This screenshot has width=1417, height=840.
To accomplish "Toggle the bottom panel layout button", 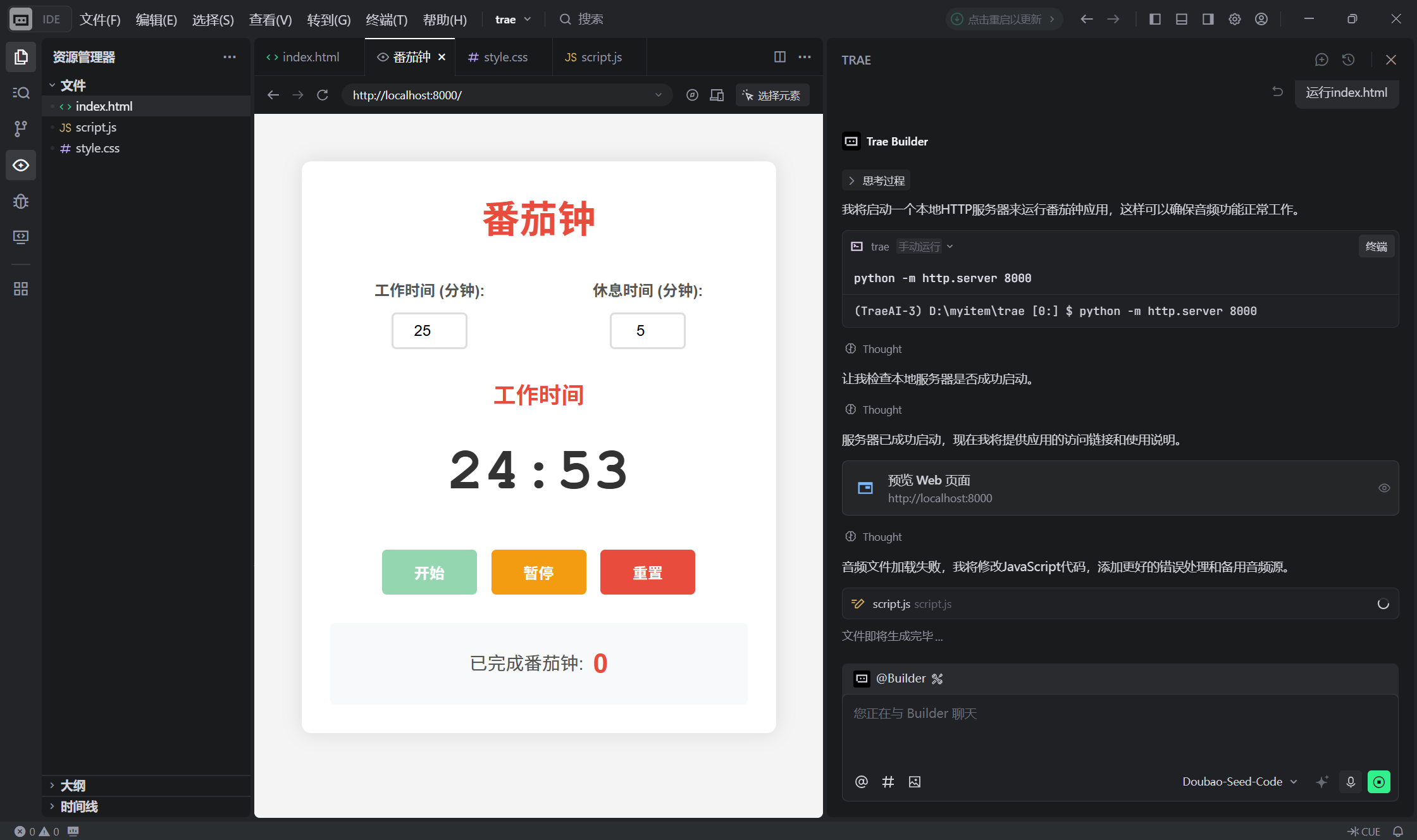I will (x=1182, y=19).
